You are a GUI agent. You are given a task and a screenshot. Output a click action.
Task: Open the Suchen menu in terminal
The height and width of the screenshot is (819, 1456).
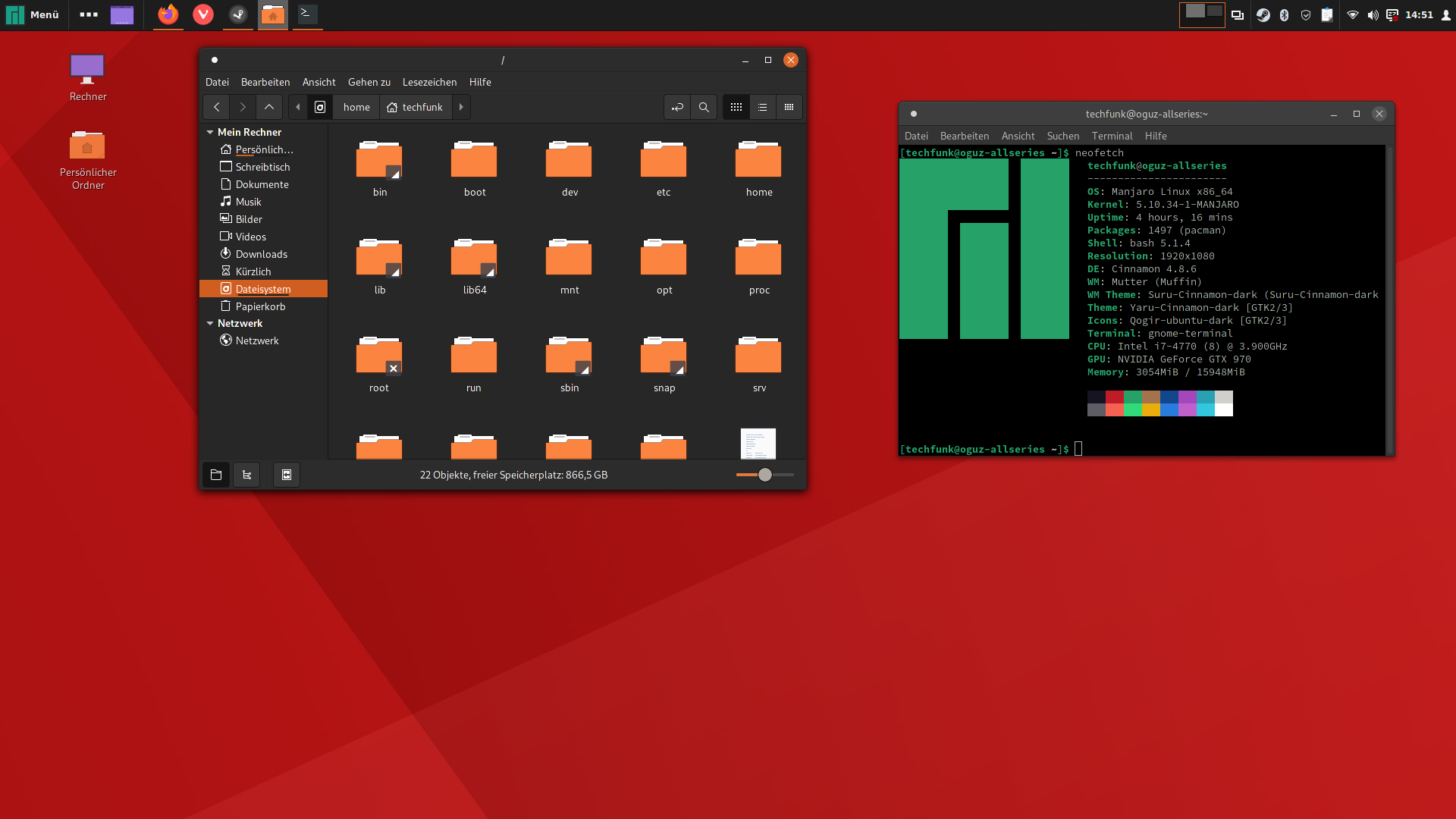coord(1062,136)
